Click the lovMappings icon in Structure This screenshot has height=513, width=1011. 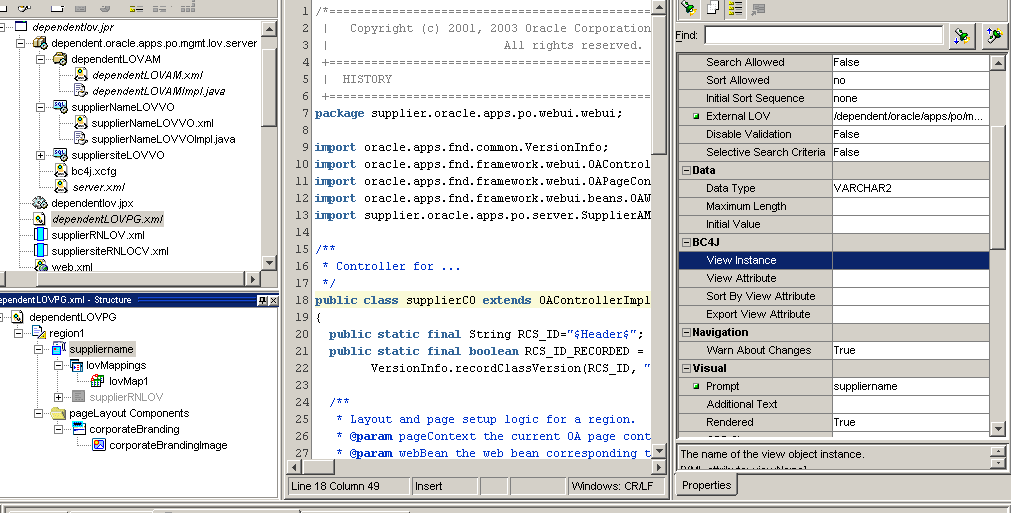(77, 365)
